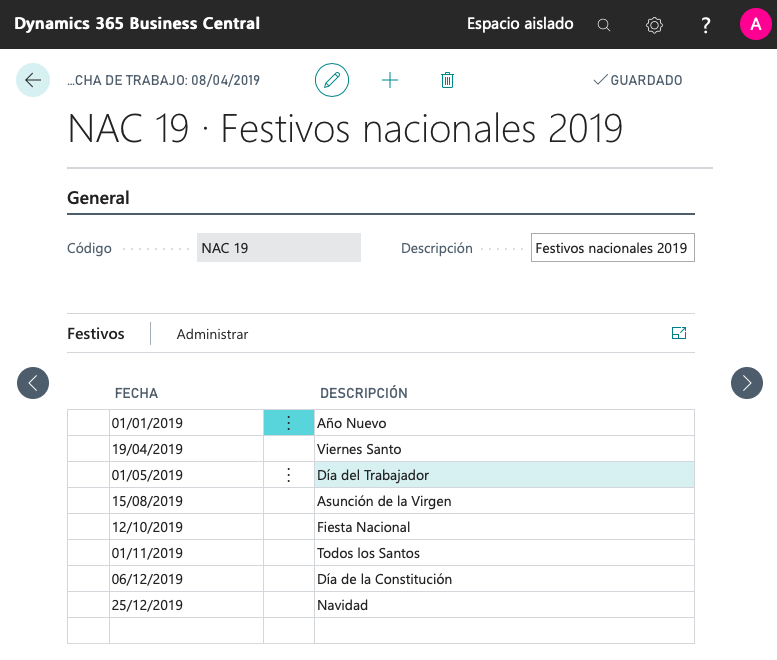The height and width of the screenshot is (660, 777).
Task: Go to the next record arrow
Action: coord(747,382)
